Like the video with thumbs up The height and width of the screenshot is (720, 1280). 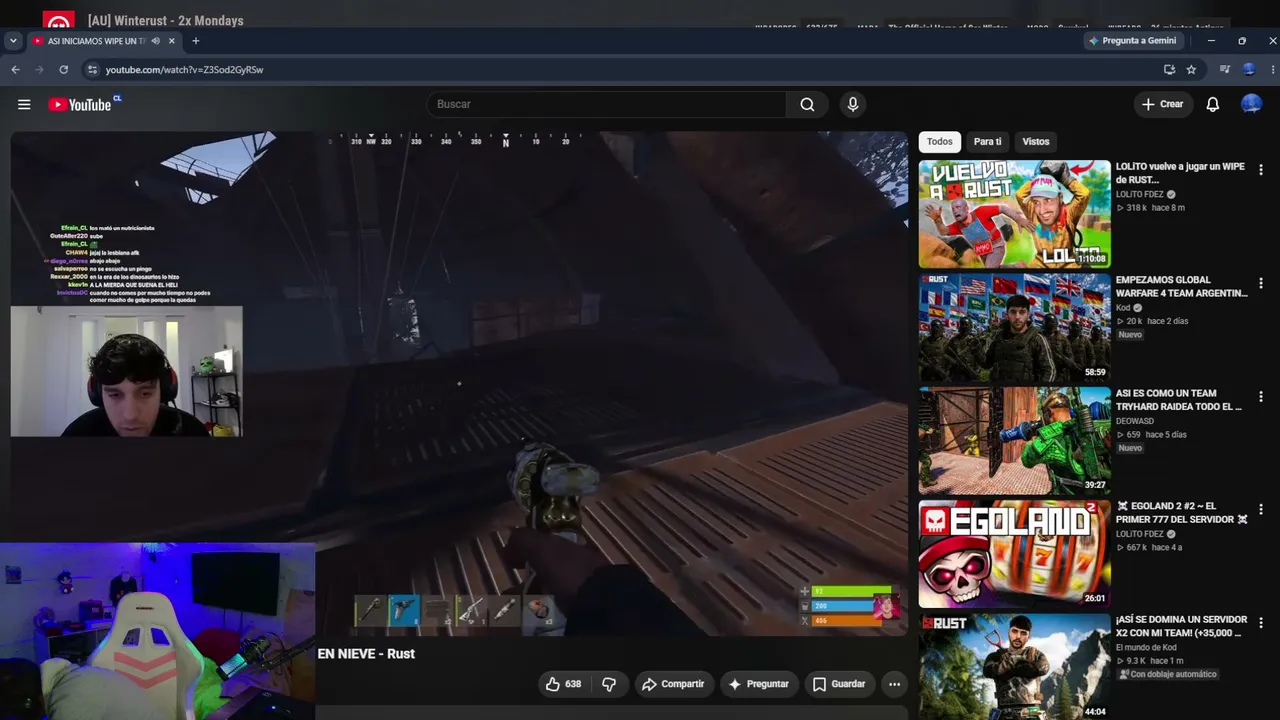[x=563, y=684]
